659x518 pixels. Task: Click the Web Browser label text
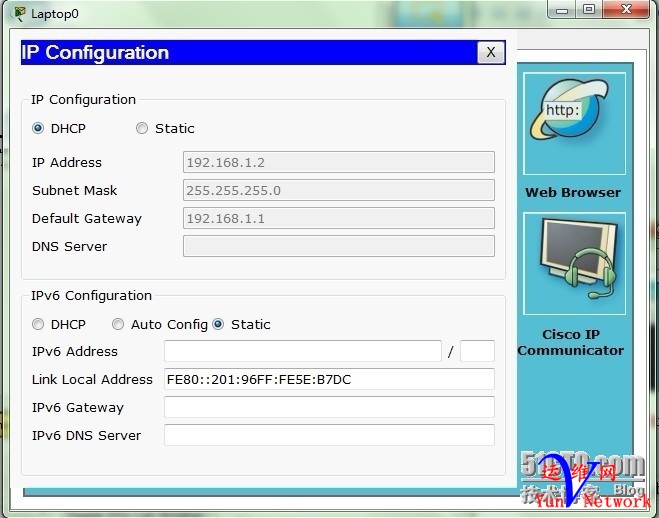pyautogui.click(x=573, y=192)
